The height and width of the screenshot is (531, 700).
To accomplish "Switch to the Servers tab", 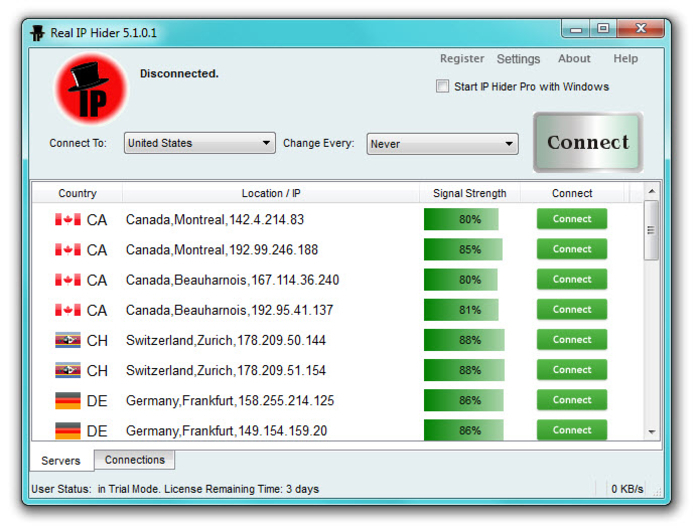I will (x=61, y=460).
